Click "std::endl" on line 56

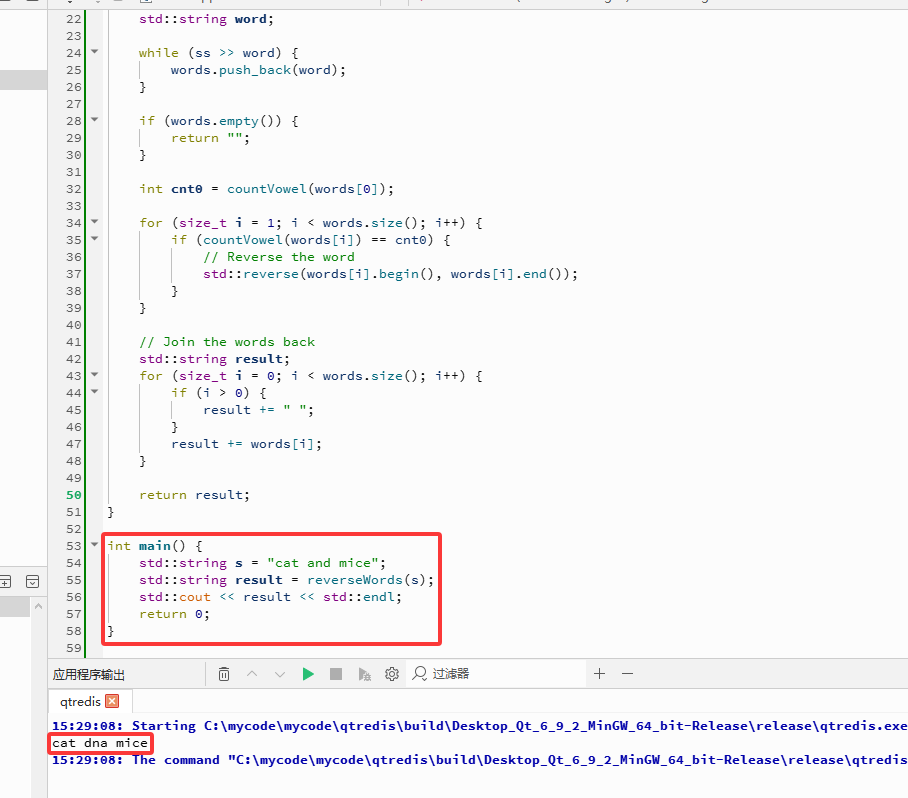(x=358, y=597)
